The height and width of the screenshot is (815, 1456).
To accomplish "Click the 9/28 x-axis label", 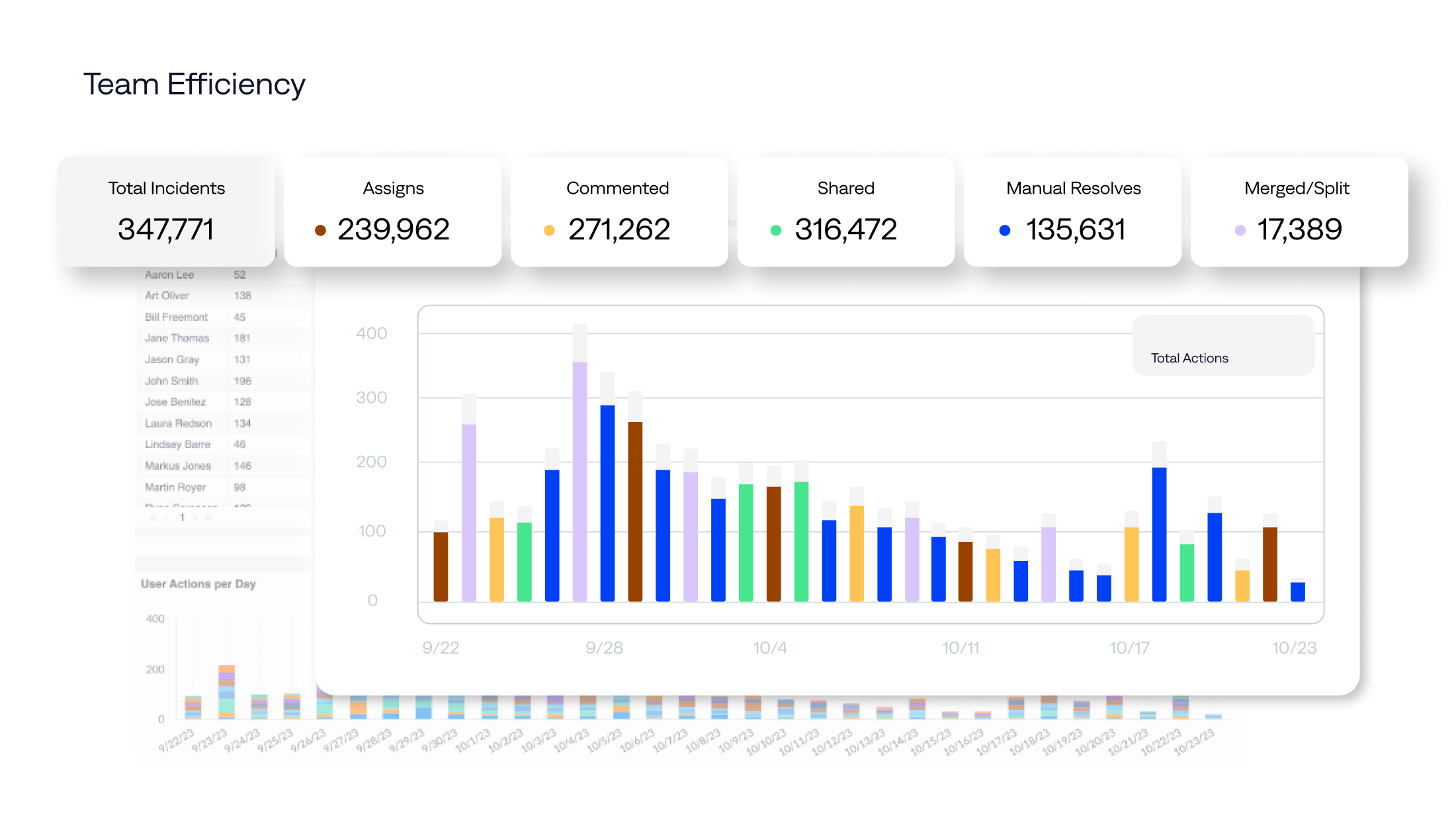I will click(x=604, y=648).
